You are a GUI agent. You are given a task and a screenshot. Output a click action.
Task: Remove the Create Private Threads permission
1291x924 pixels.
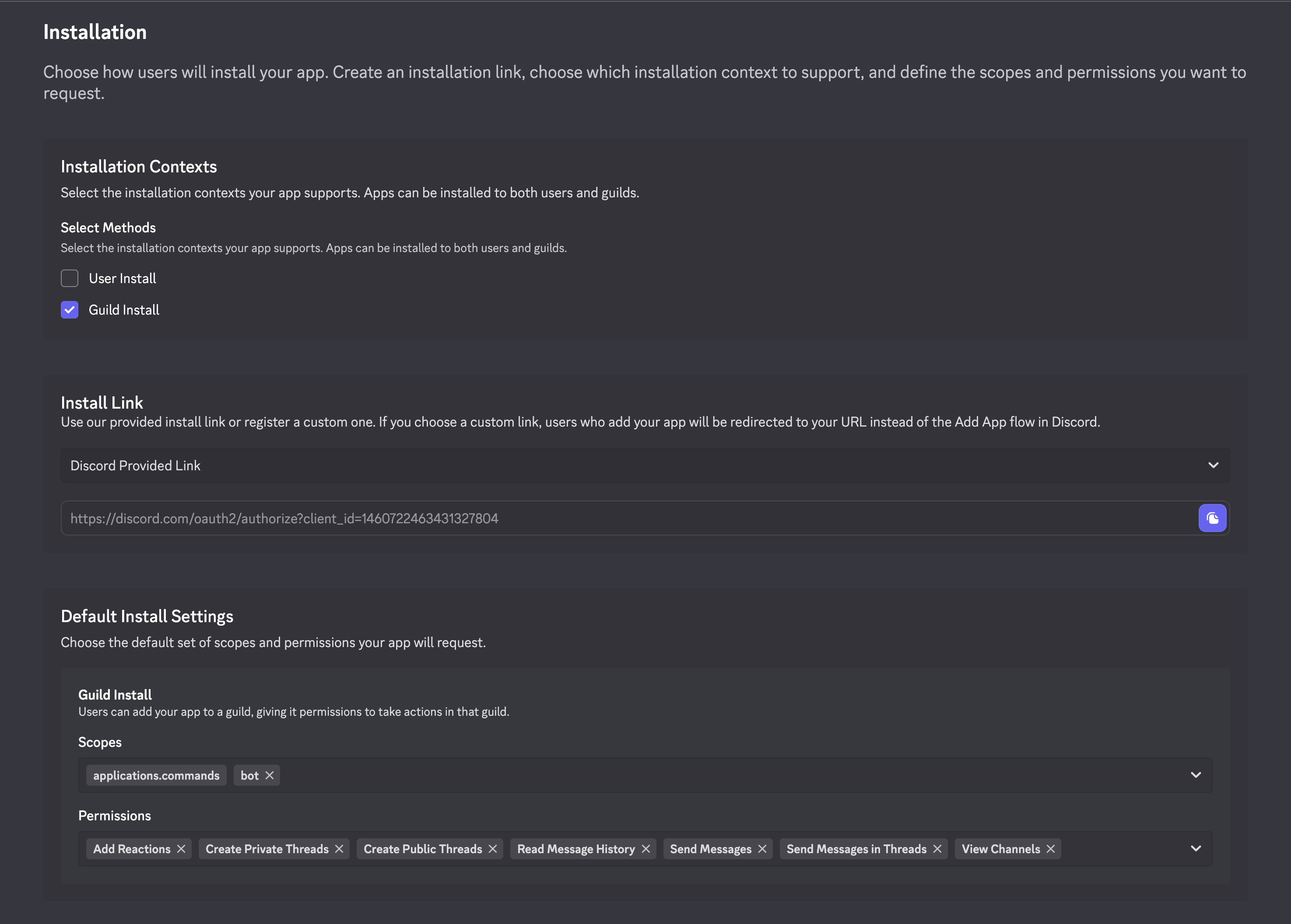[x=340, y=848]
